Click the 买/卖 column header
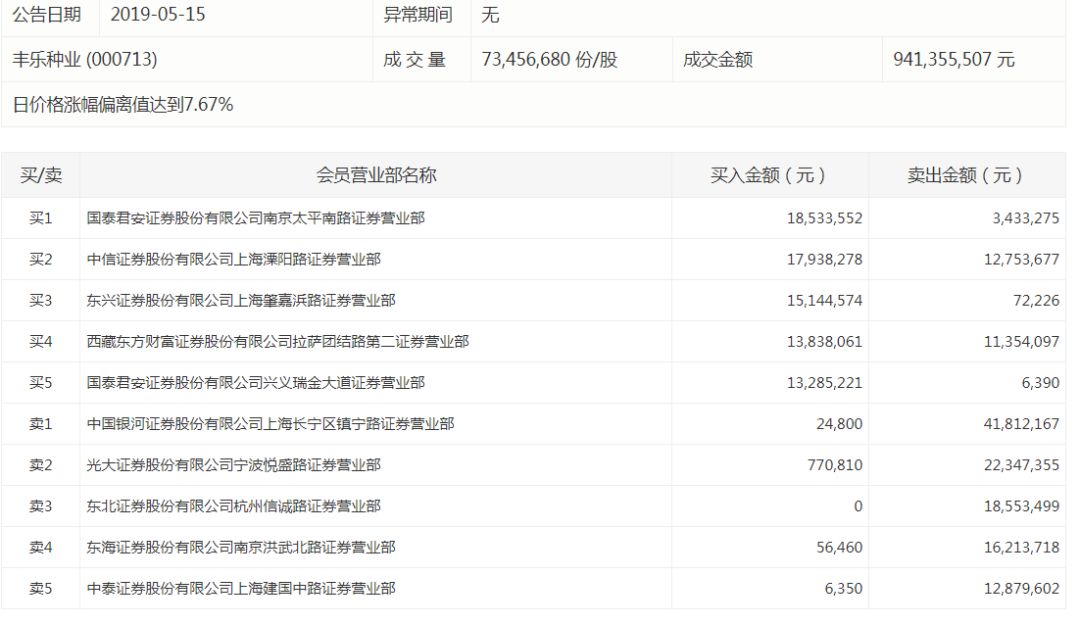The image size is (1080, 625). (41, 176)
